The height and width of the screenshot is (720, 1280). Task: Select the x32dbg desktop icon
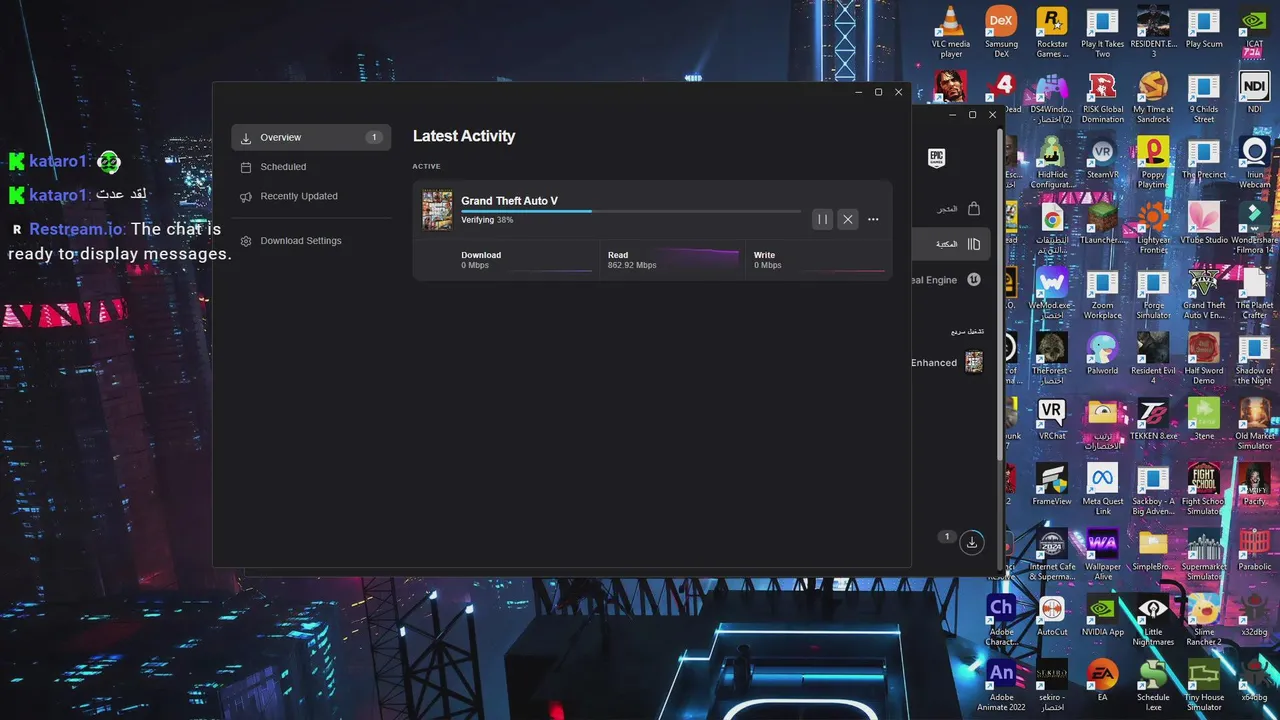(1254, 615)
